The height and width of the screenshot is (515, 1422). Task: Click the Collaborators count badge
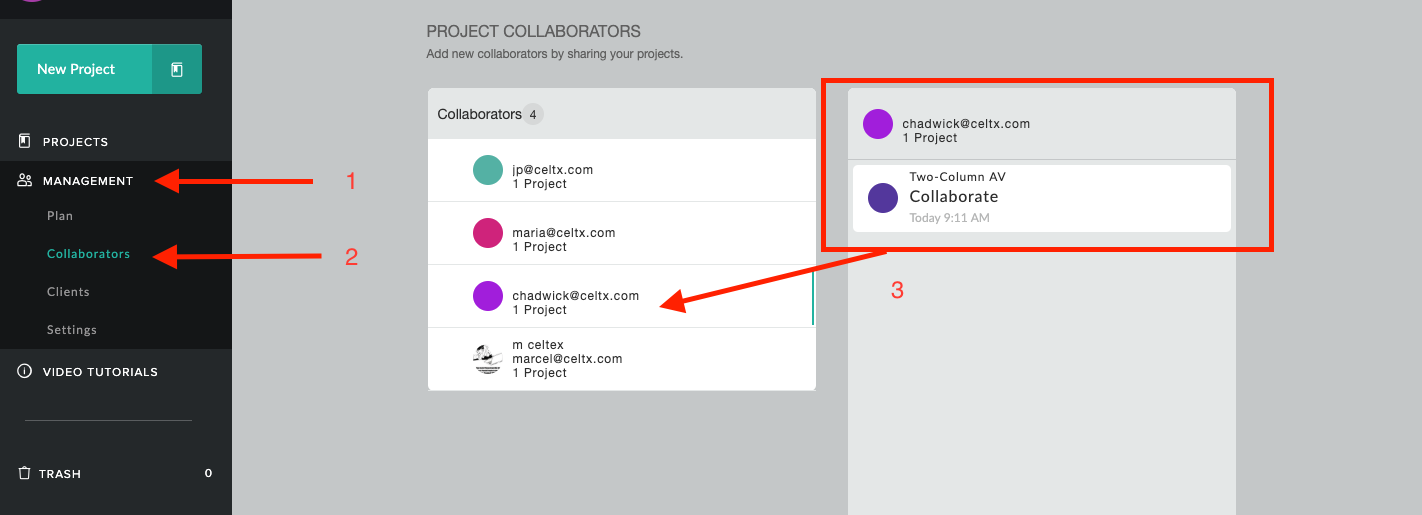coord(533,114)
